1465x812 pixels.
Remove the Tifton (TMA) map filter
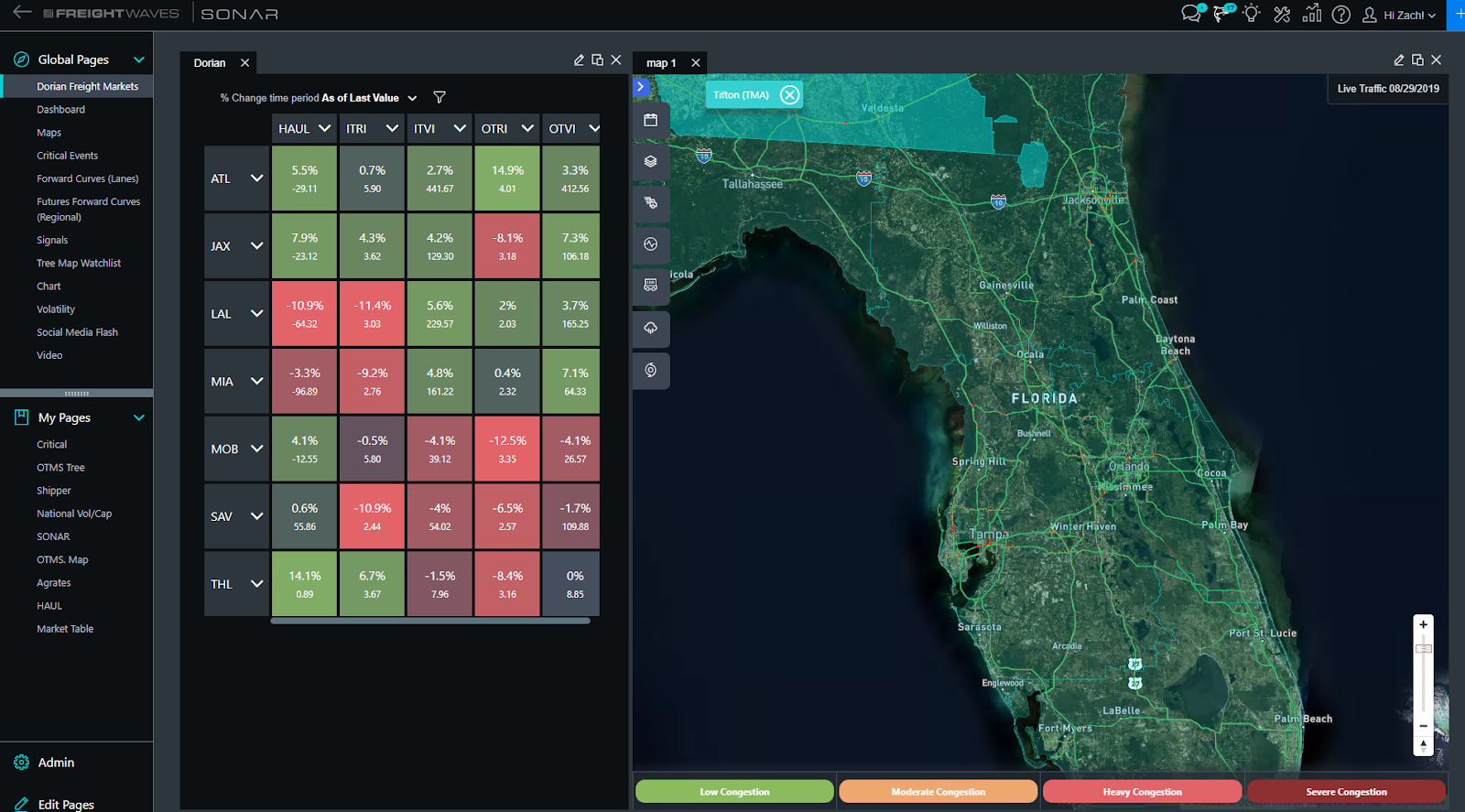click(x=789, y=94)
